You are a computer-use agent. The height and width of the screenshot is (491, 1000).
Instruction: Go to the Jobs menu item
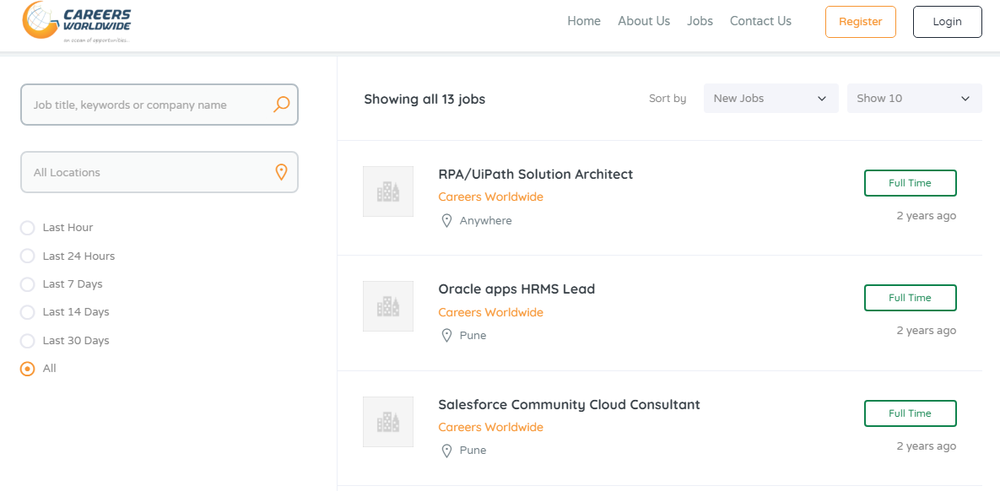(700, 21)
